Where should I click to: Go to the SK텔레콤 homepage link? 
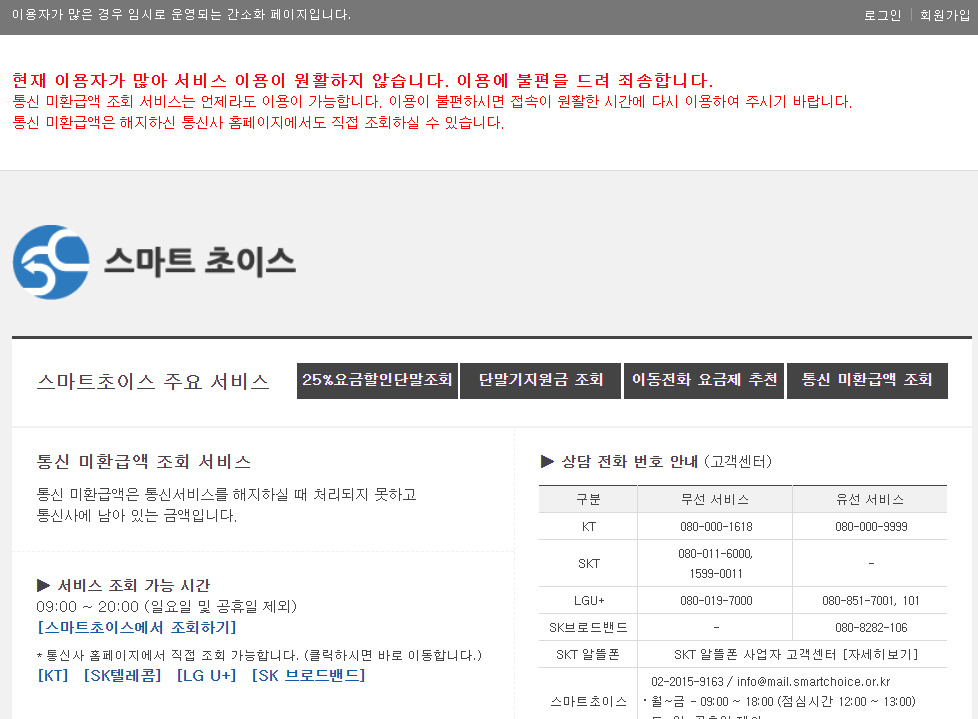[x=122, y=675]
